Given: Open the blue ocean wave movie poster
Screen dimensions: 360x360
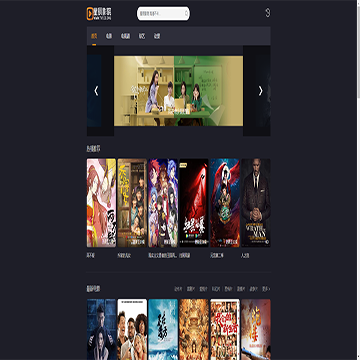Looking at the screenshot, I should (163, 329).
